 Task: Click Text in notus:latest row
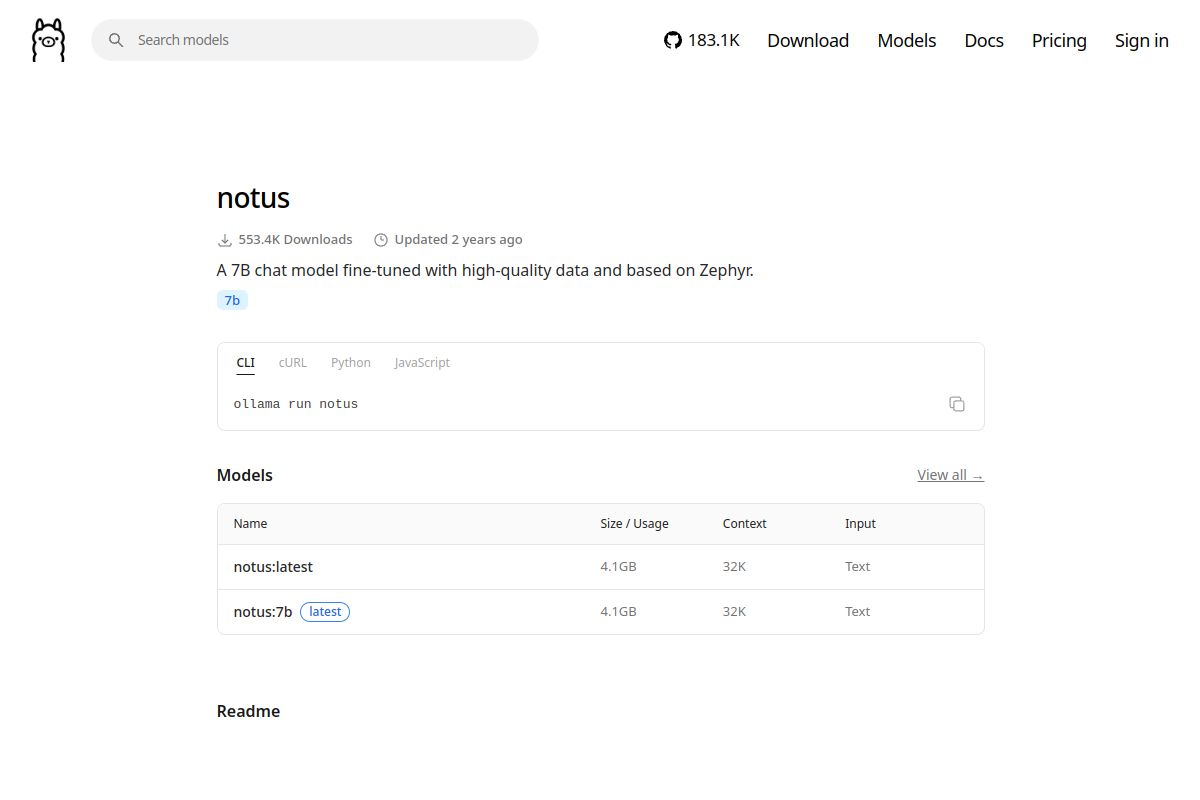click(x=857, y=567)
